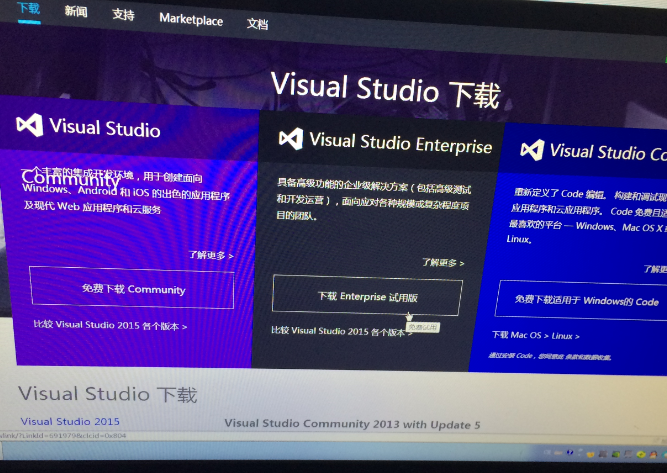Follow 了解更多 link in Community card
Screen dimensions: 667x473
211,255
